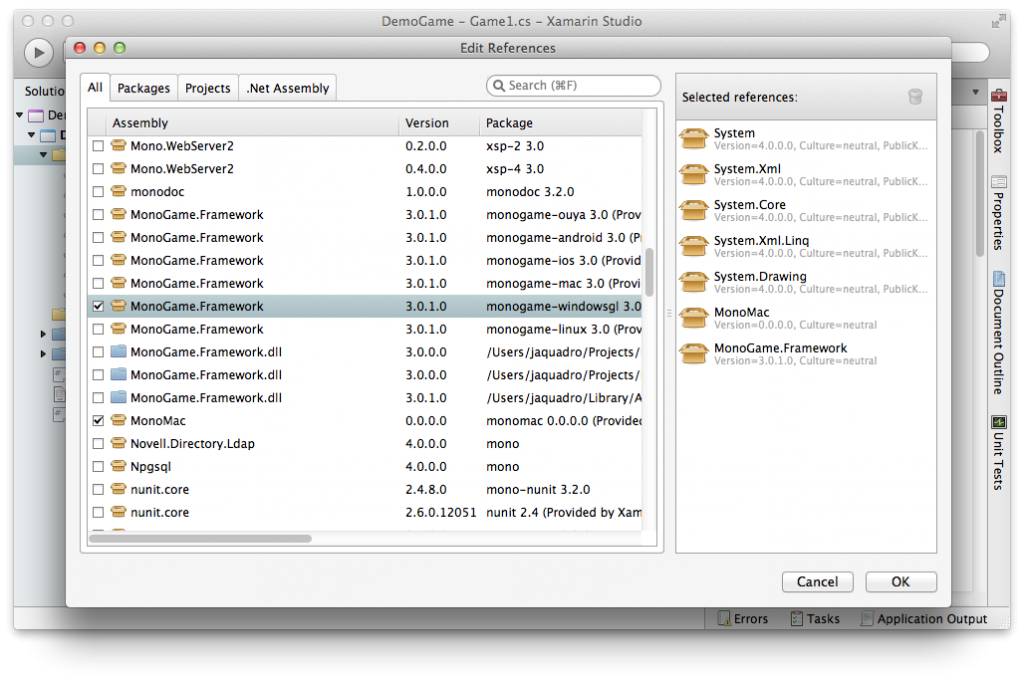The image size is (1024, 686).
Task: Check the Novell.Directory.Ldap checkbox
Action: [x=98, y=444]
